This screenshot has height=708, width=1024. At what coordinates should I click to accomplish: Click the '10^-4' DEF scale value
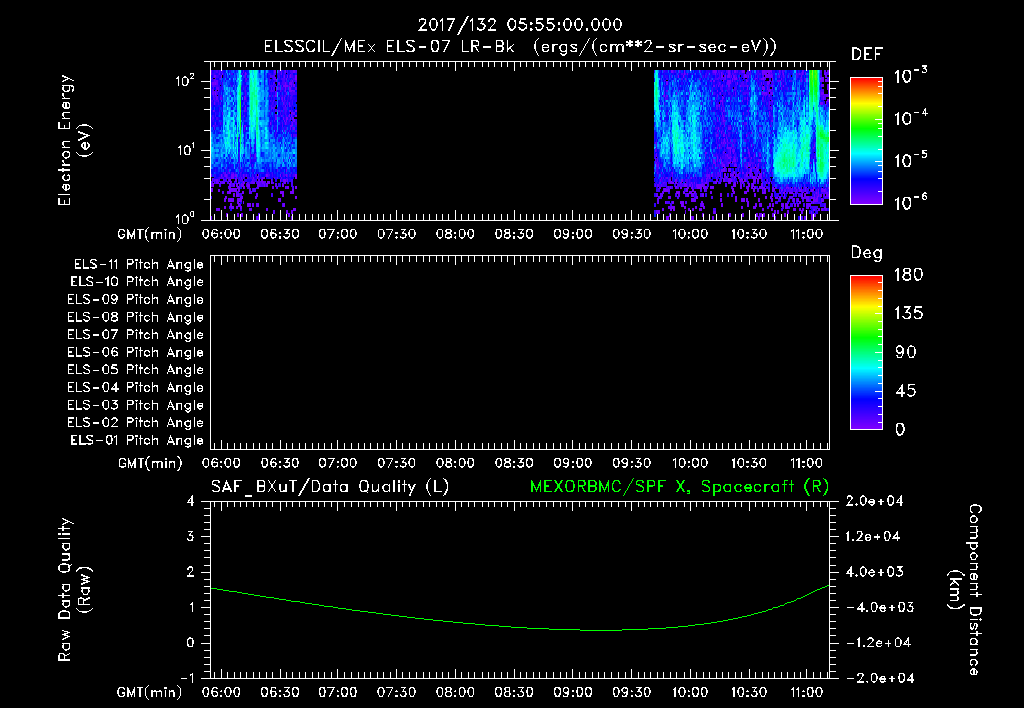pos(910,118)
